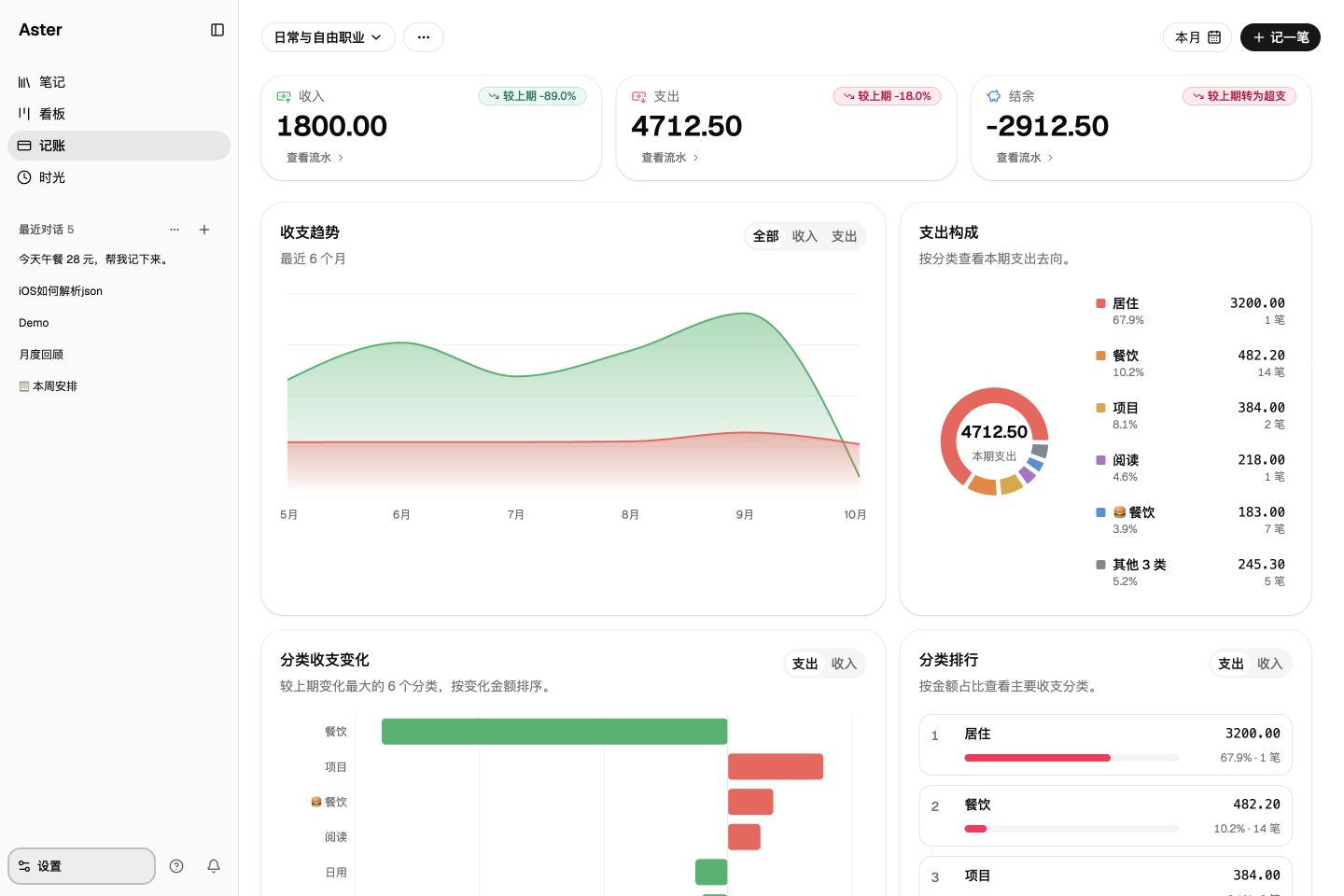This screenshot has width=1344, height=896.
Task: Switch 分类收支变化 to 收入
Action: pyautogui.click(x=845, y=664)
